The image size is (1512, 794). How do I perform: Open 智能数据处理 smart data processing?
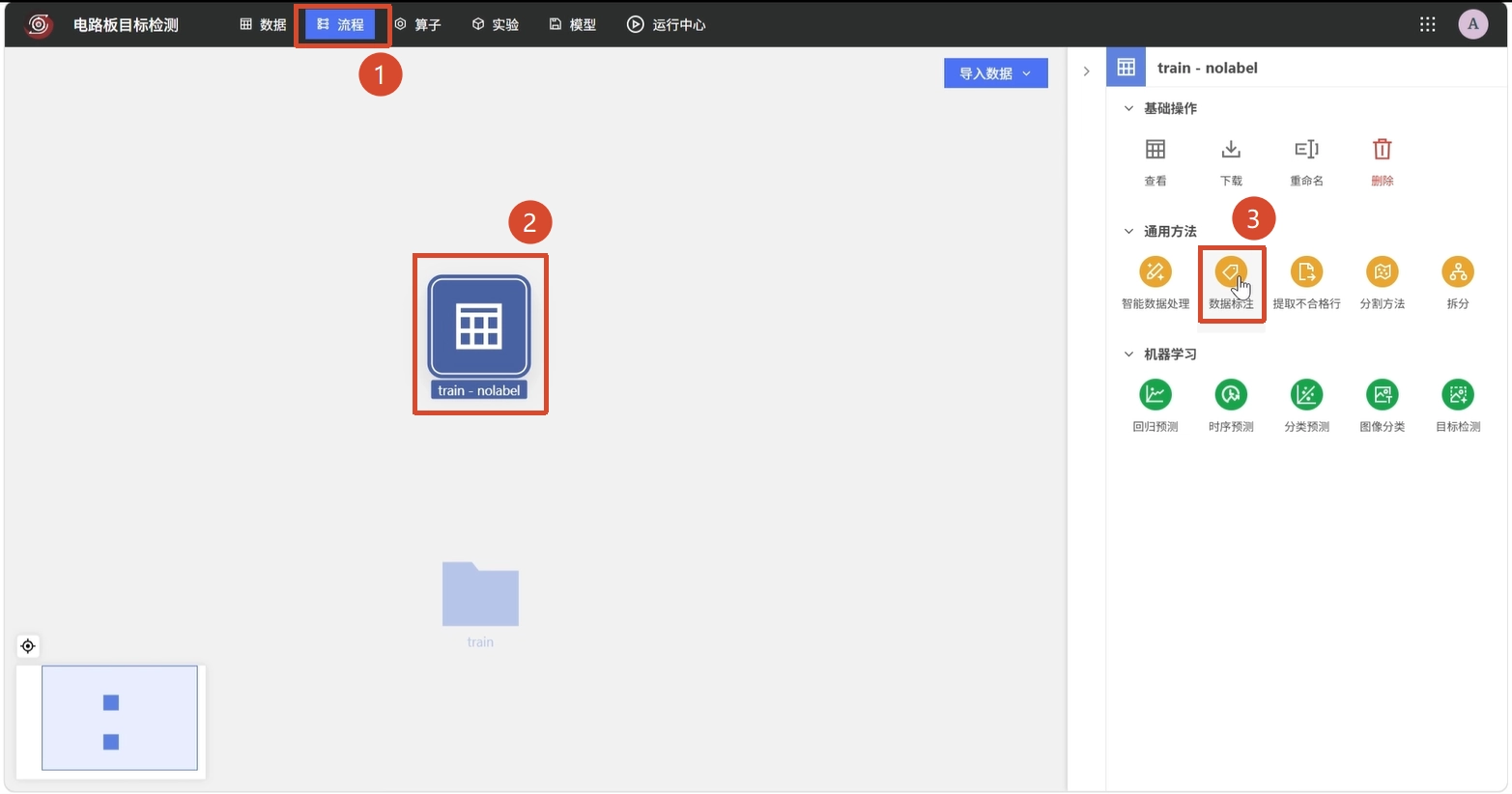pyautogui.click(x=1155, y=272)
